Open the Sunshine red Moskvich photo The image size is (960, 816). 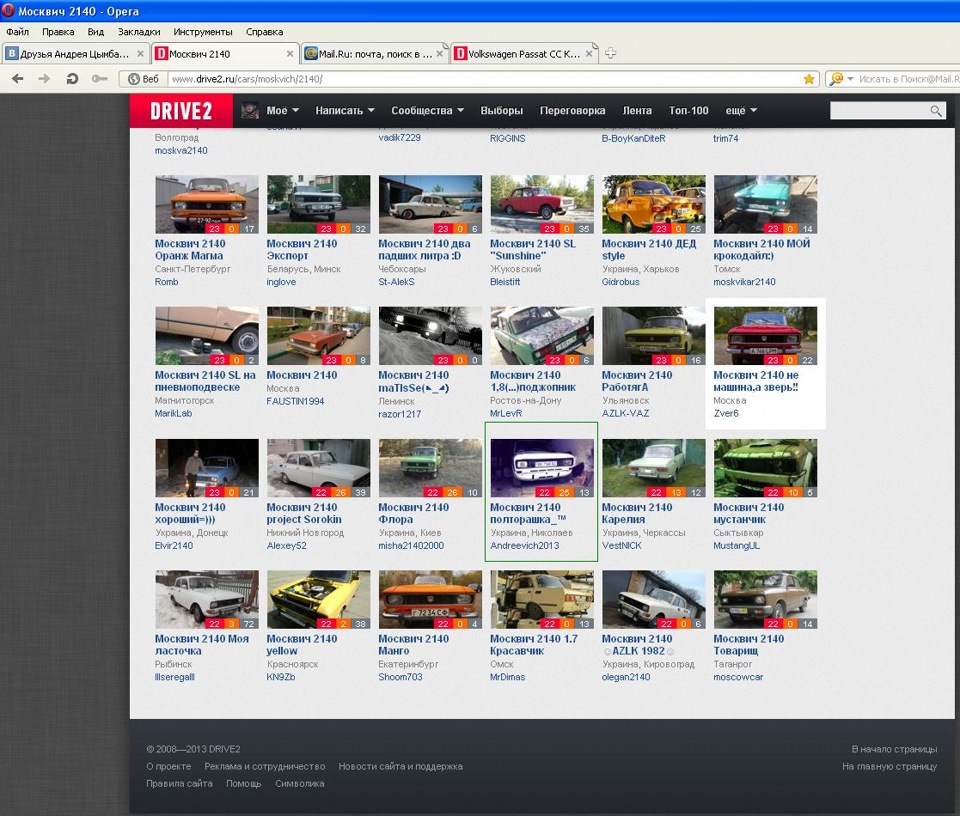click(542, 204)
